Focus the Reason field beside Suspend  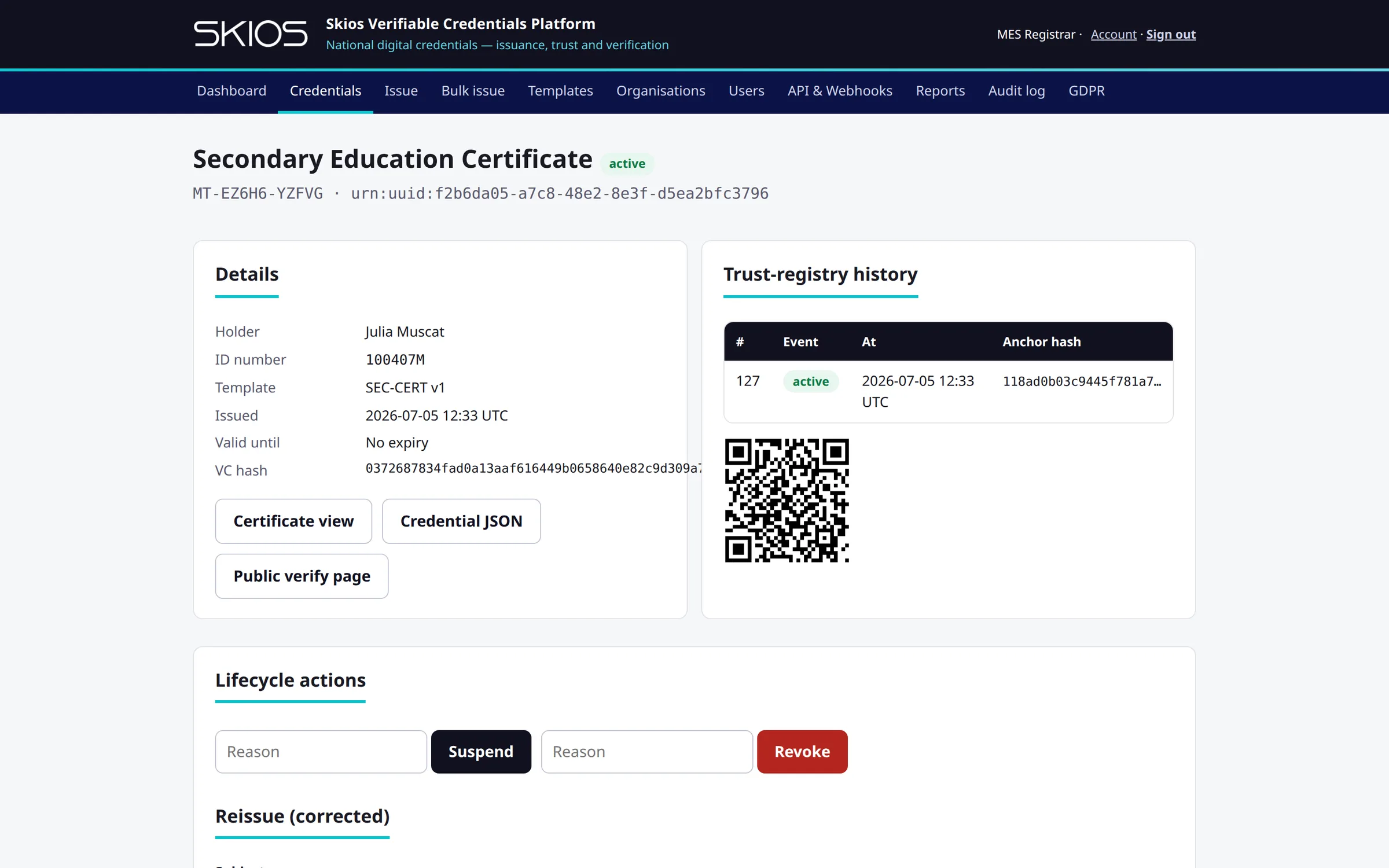pos(321,752)
